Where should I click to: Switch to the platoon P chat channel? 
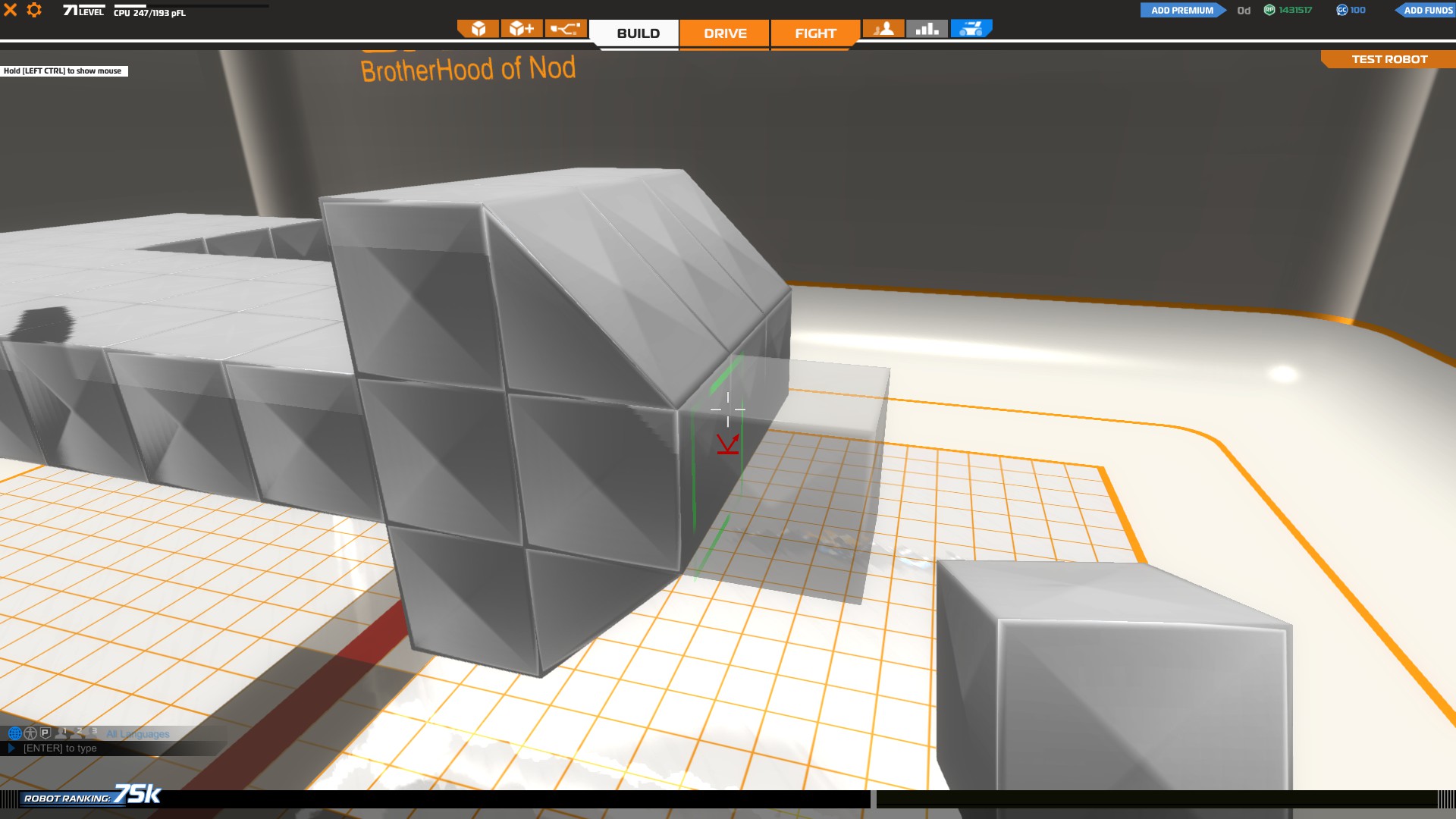pyautogui.click(x=45, y=733)
